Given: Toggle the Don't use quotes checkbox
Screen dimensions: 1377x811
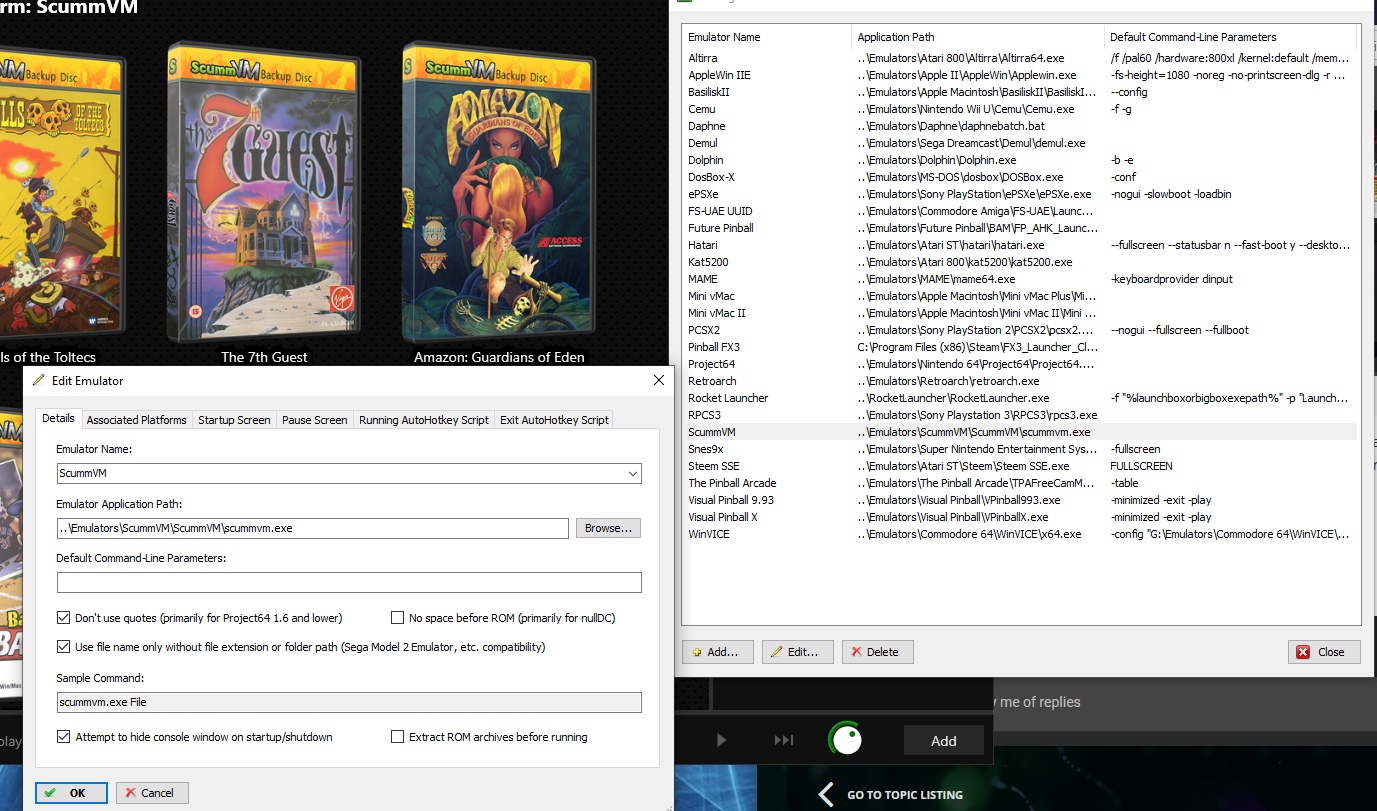Looking at the screenshot, I should pyautogui.click(x=64, y=618).
